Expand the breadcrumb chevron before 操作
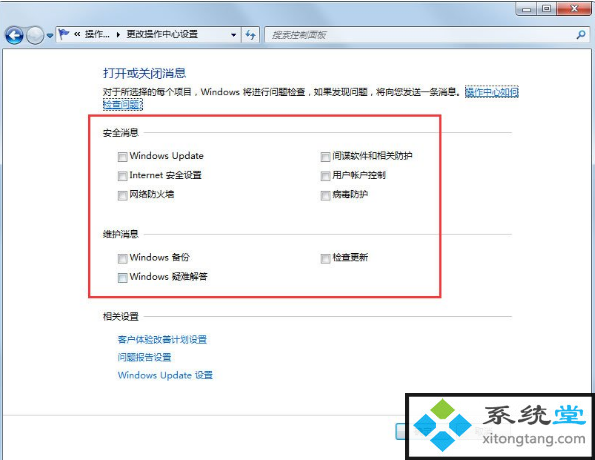Screen dimensions: 595x460 77,35
